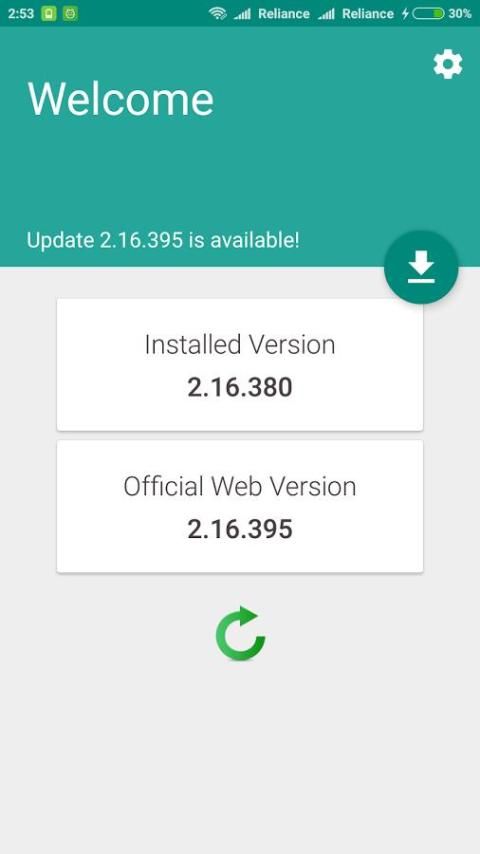This screenshot has height=854, width=480.
Task: Tap the first green notification icon
Action: coord(49,14)
